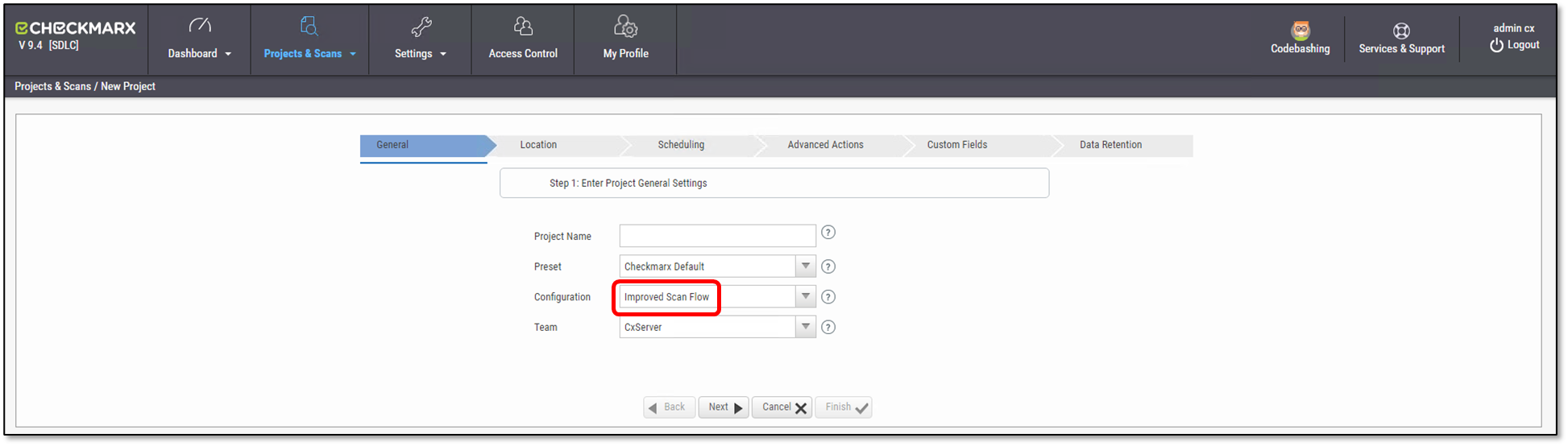Open the Team dropdown arrow
This screenshot has width=1568, height=446.
[x=805, y=326]
